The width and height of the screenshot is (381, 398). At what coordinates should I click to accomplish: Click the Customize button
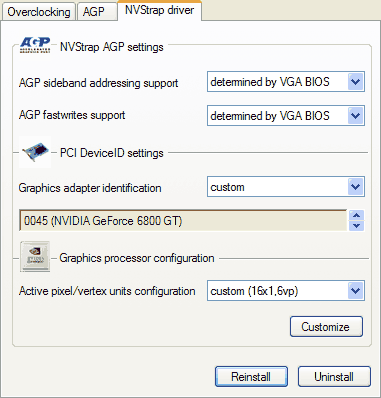coord(326,327)
